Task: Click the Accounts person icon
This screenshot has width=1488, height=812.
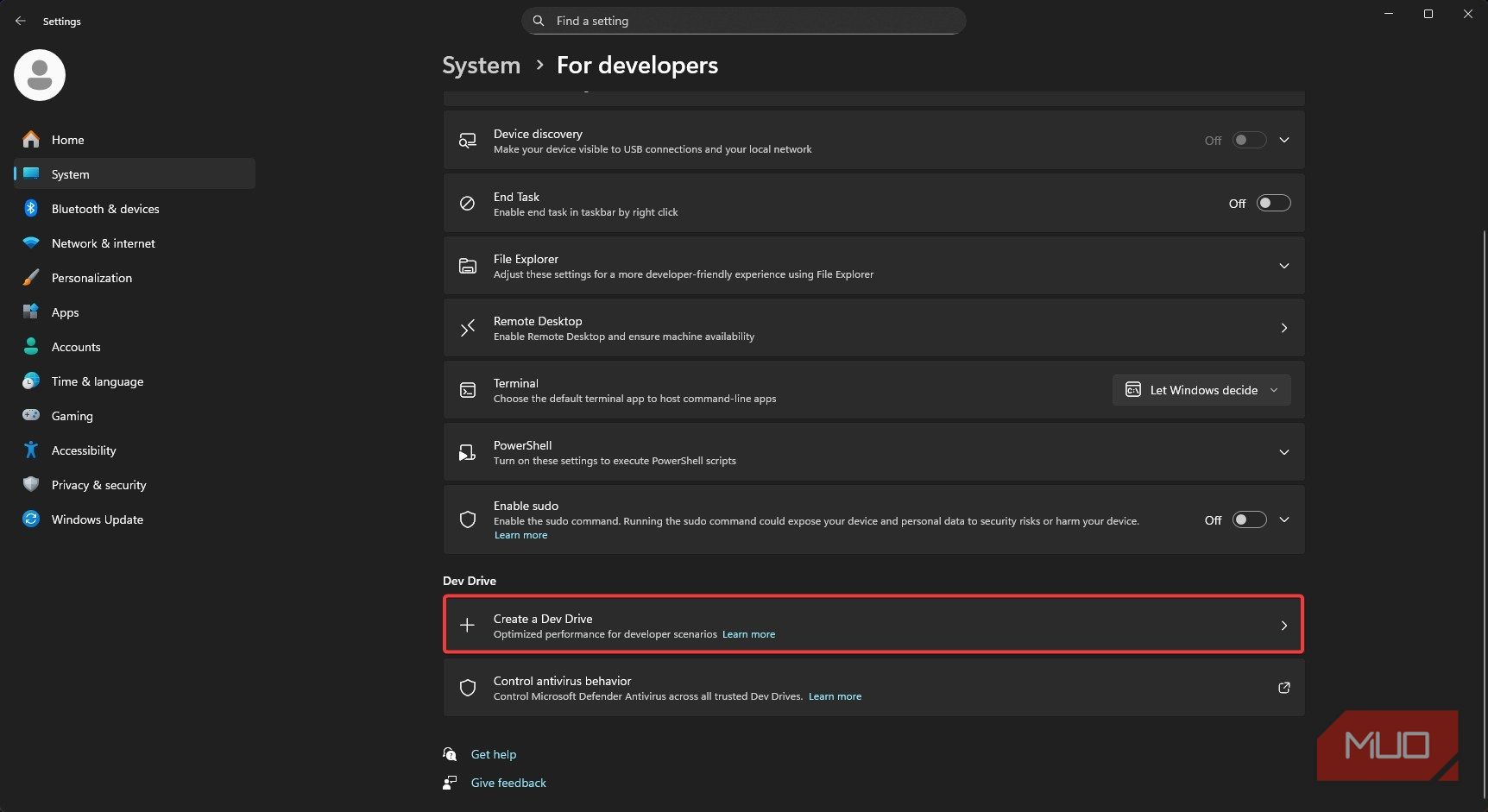Action: pos(31,346)
